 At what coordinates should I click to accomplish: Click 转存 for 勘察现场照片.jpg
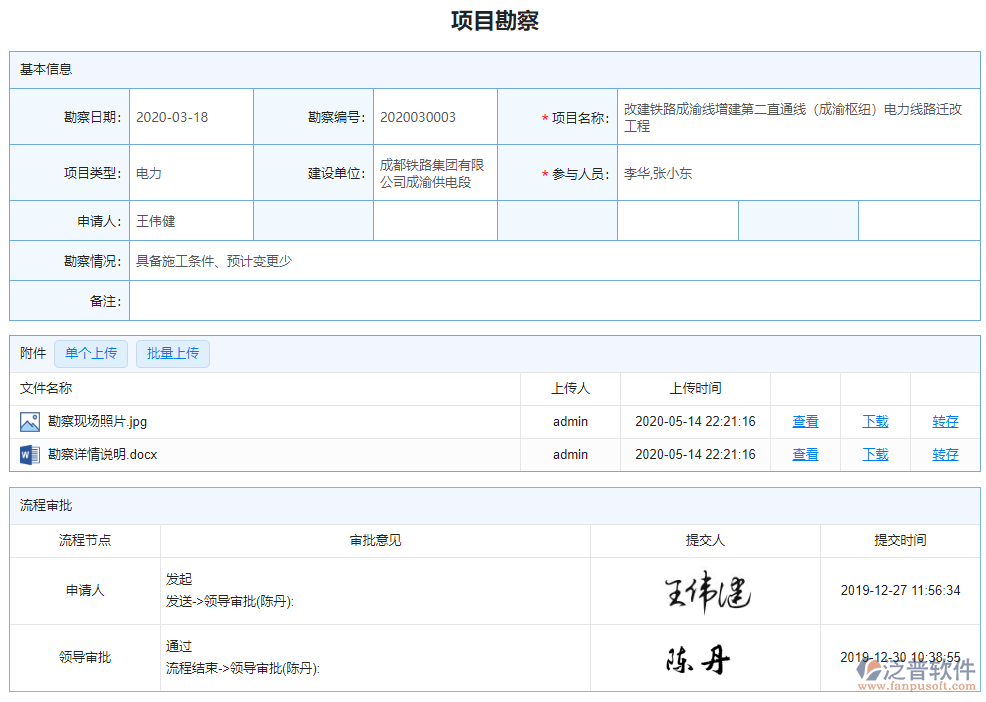[x=945, y=421]
